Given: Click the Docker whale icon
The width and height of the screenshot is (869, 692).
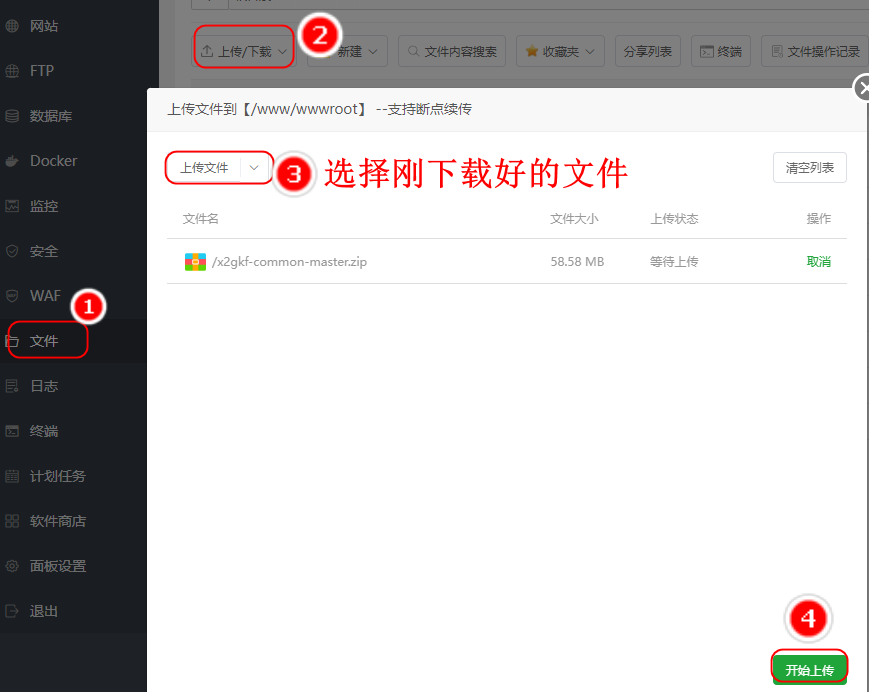Looking at the screenshot, I should click(x=12, y=161).
